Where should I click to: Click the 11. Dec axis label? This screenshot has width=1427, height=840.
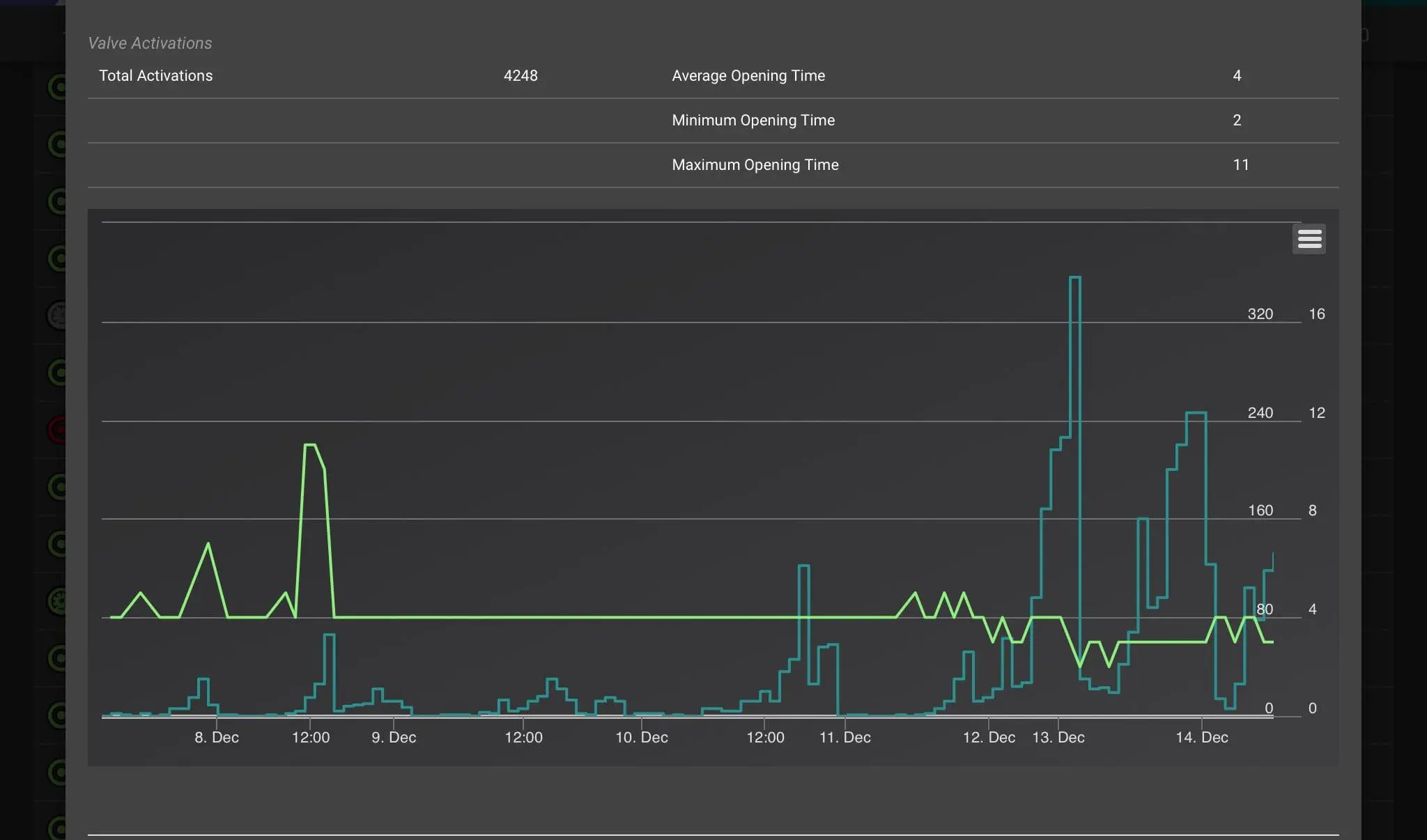coord(845,737)
